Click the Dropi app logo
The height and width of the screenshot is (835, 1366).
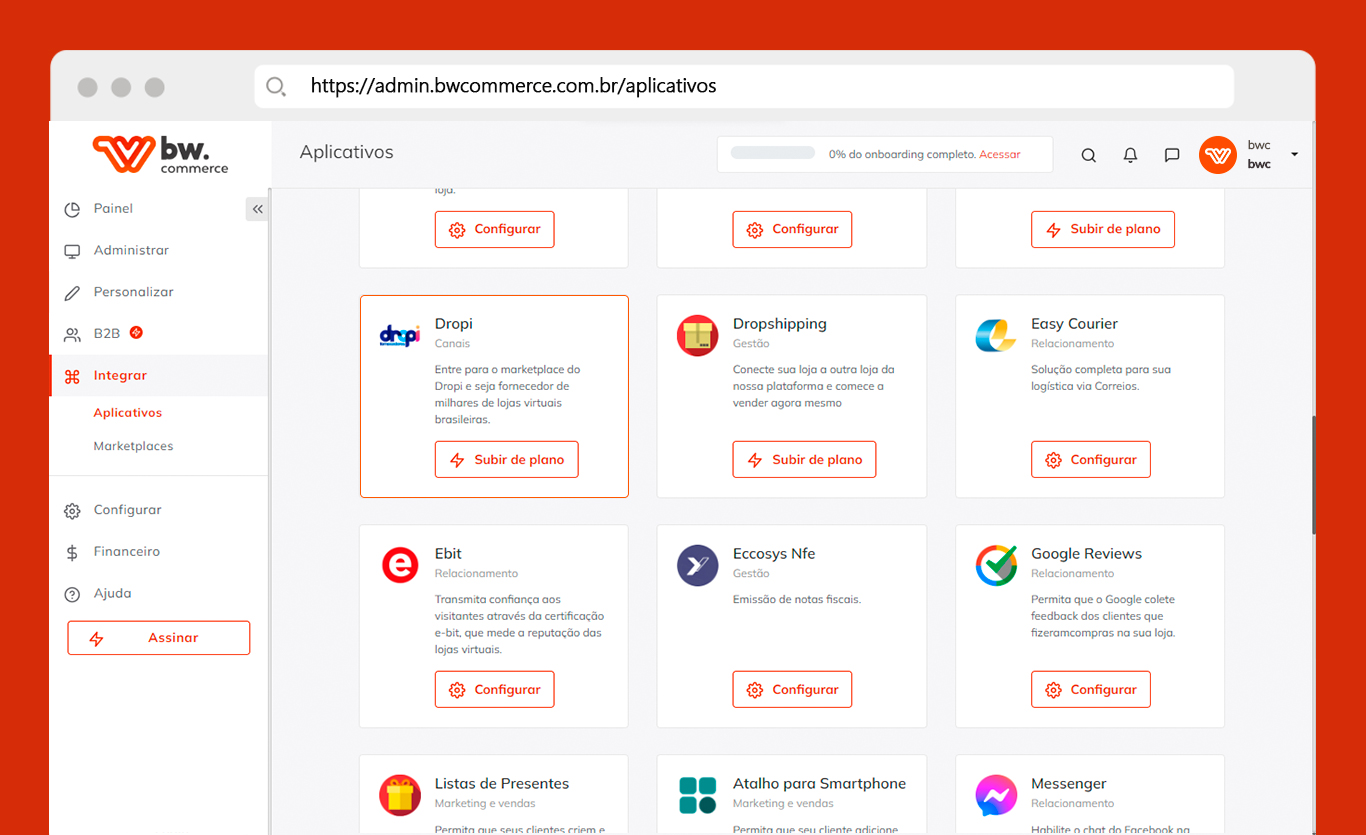[x=400, y=336]
